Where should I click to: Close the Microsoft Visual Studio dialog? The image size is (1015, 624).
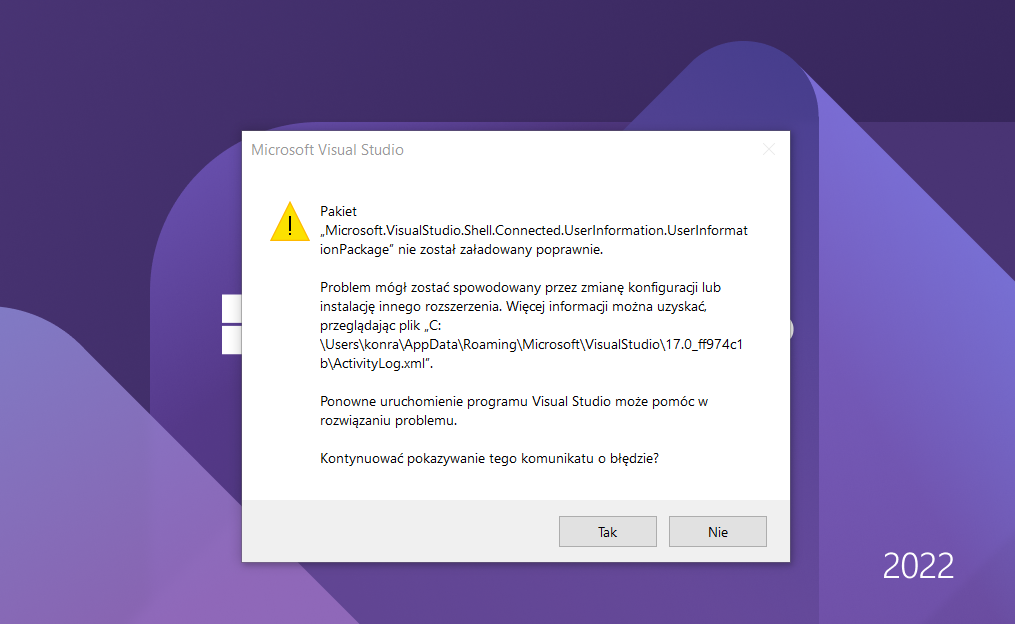(768, 150)
